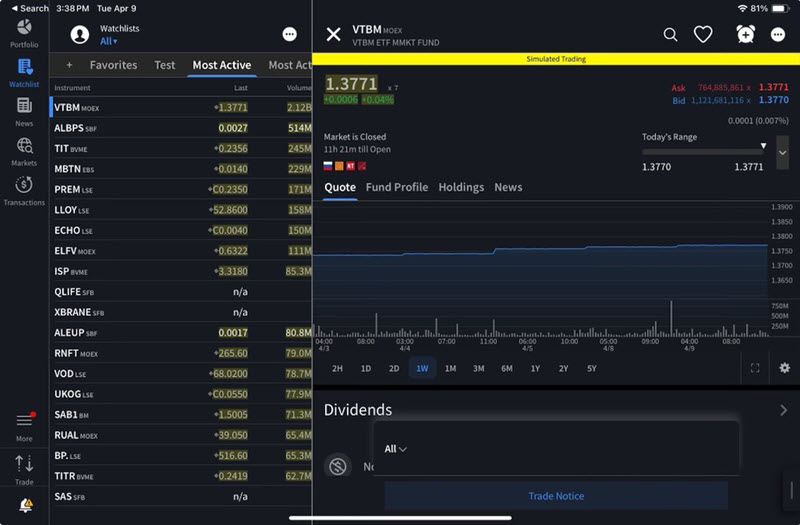
Task: Select the LLOY LSE row
Action: (x=181, y=210)
